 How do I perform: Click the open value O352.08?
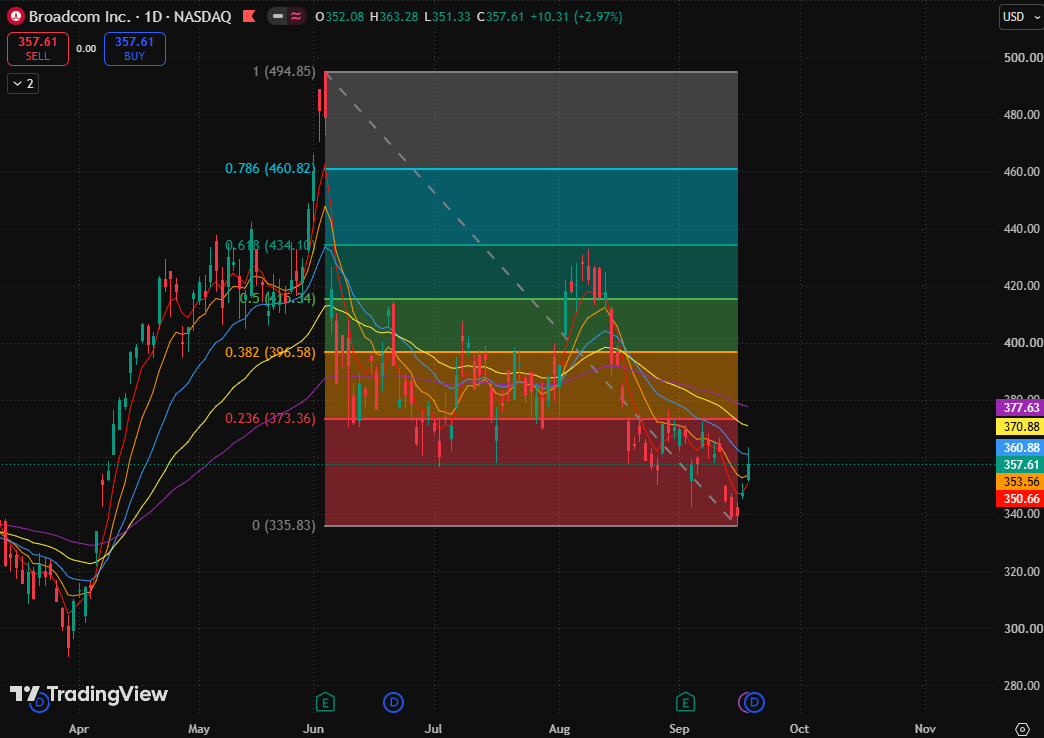[x=340, y=17]
